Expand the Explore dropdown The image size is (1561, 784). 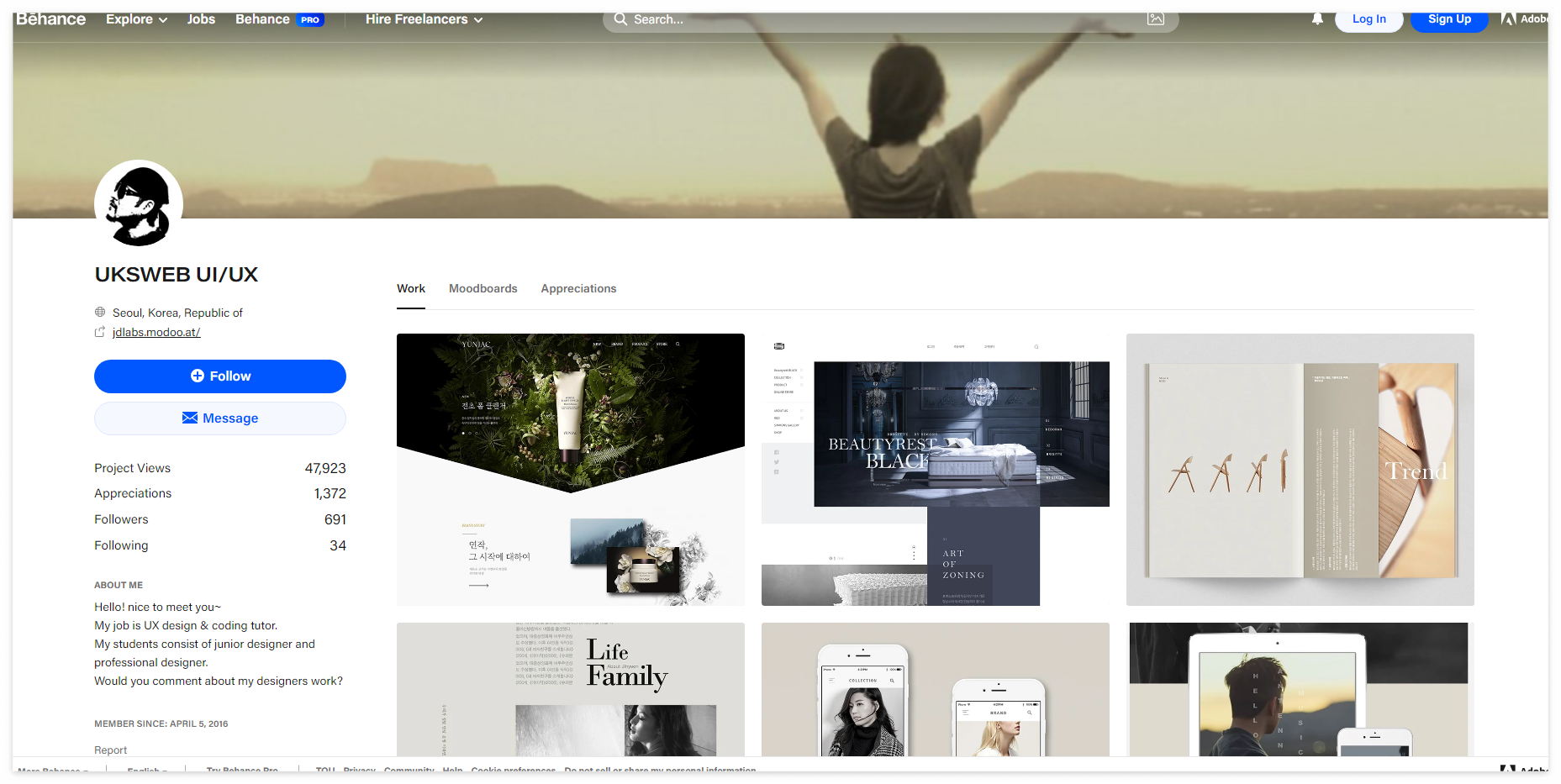pyautogui.click(x=136, y=18)
